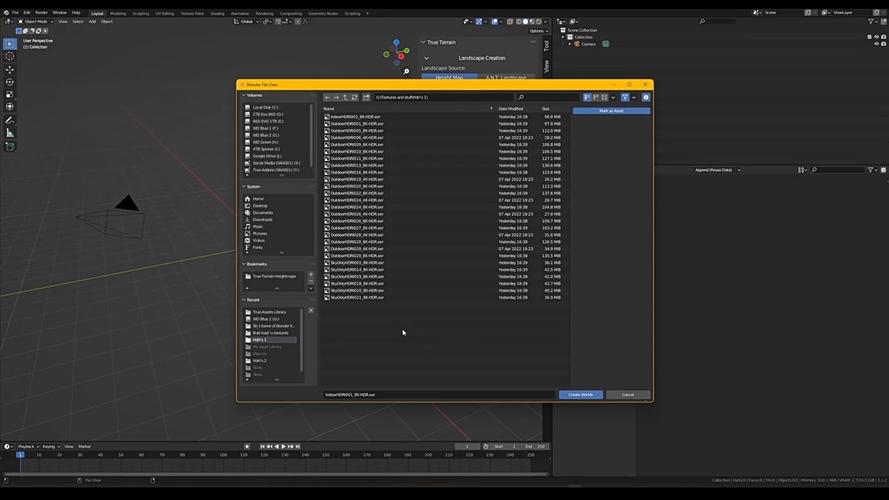Open the Blender logo menu
Image resolution: width=889 pixels, height=500 pixels.
6,12
